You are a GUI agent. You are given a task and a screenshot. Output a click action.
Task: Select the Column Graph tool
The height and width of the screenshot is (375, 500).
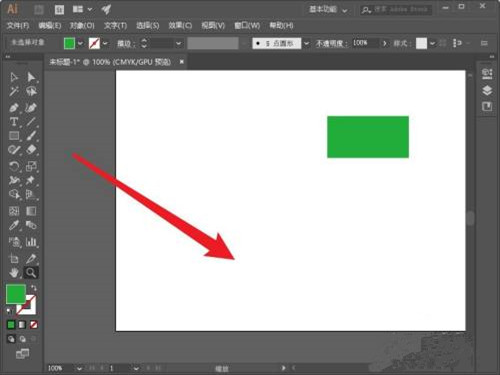tap(31, 242)
